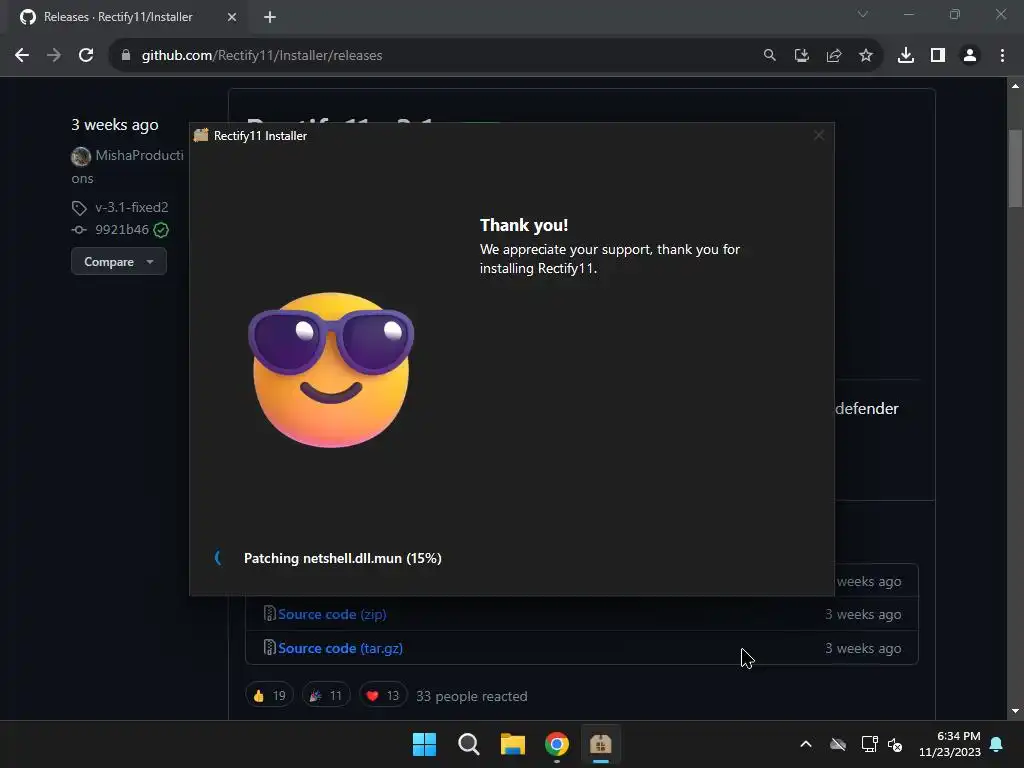Click the Rectify11 Installer title bar icon

point(201,135)
